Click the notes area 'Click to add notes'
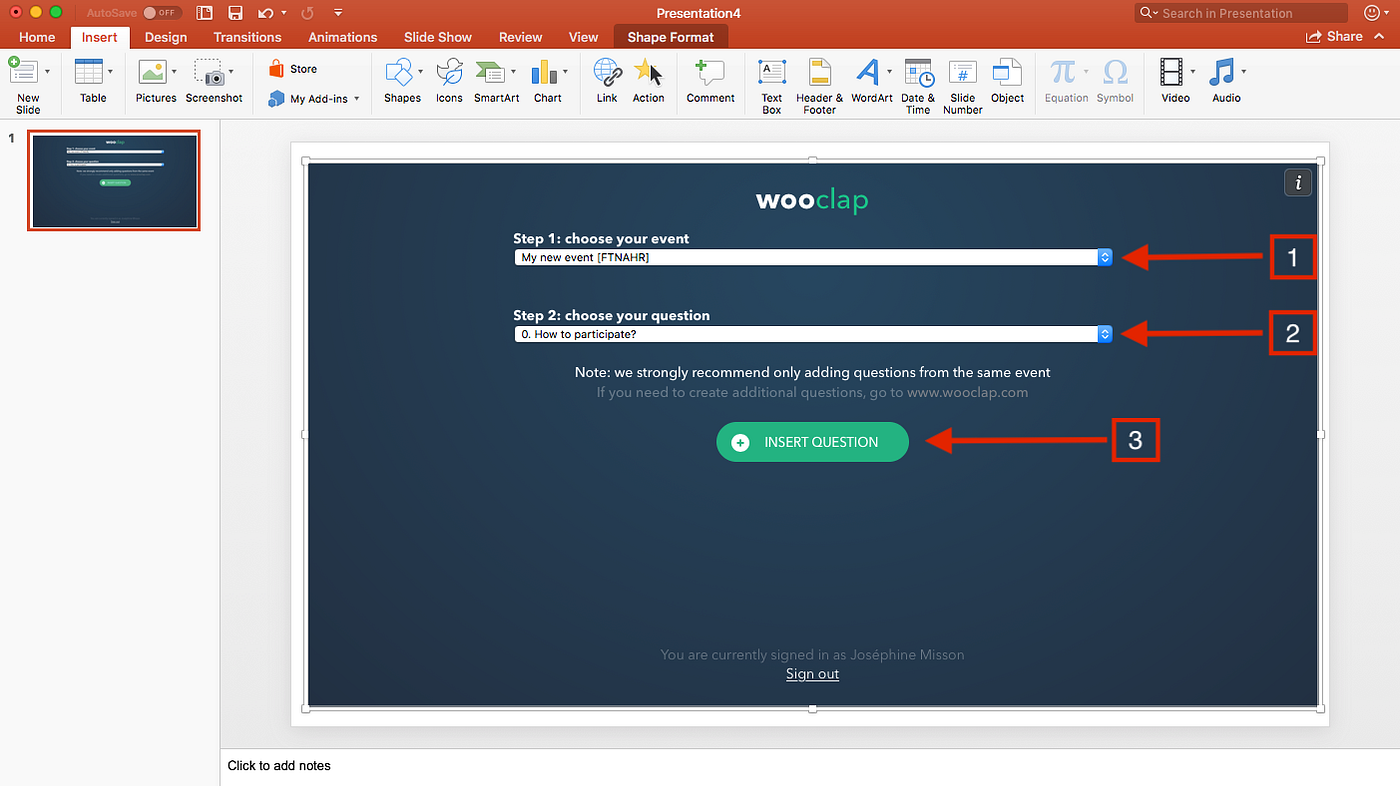The width and height of the screenshot is (1400, 786). 279,766
